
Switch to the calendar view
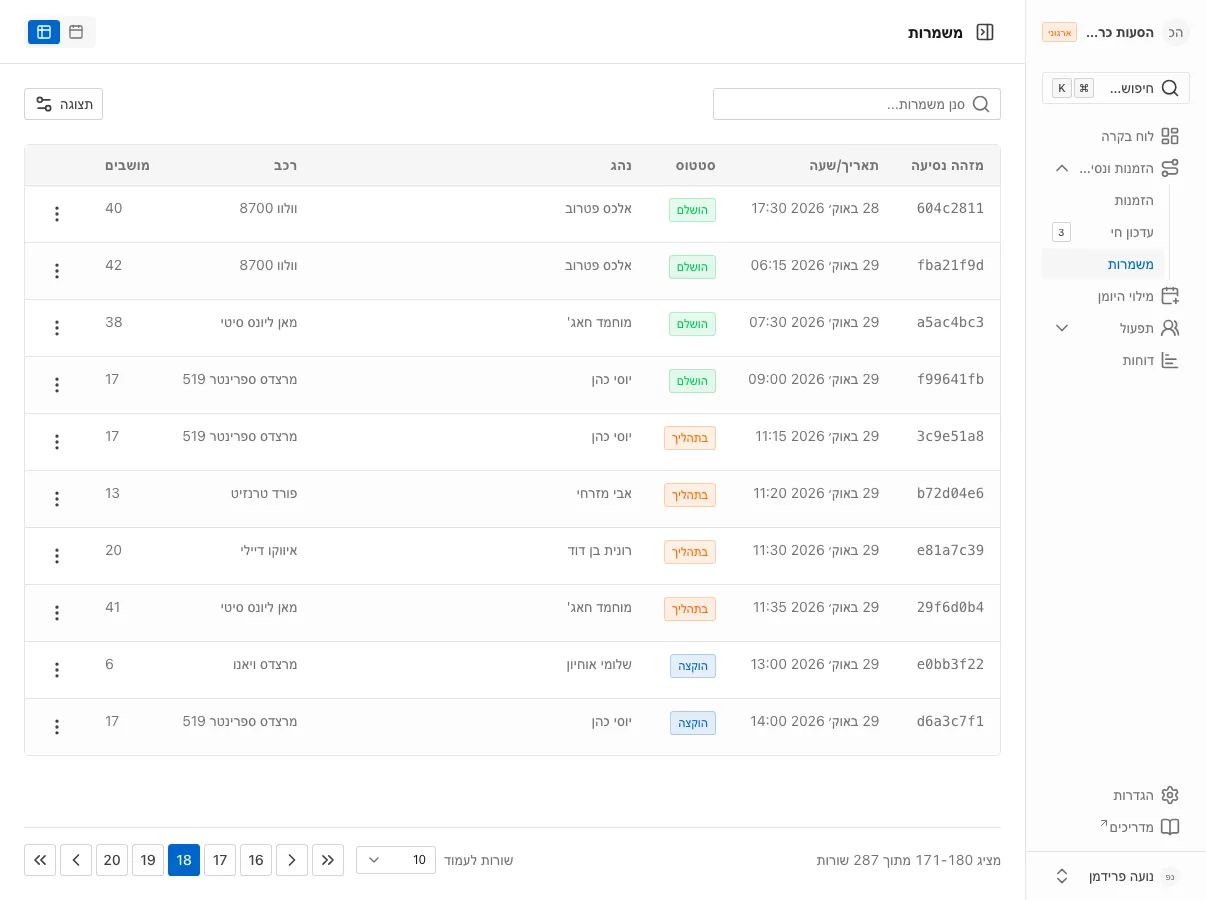click(x=76, y=32)
